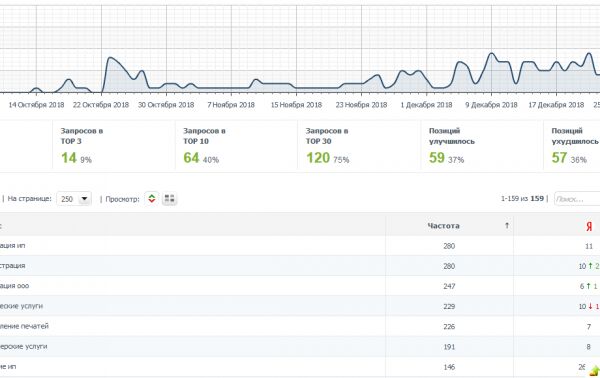Switch to the up/down arrows view mode
Viewport: 600px width, 378px height.
pos(152,199)
